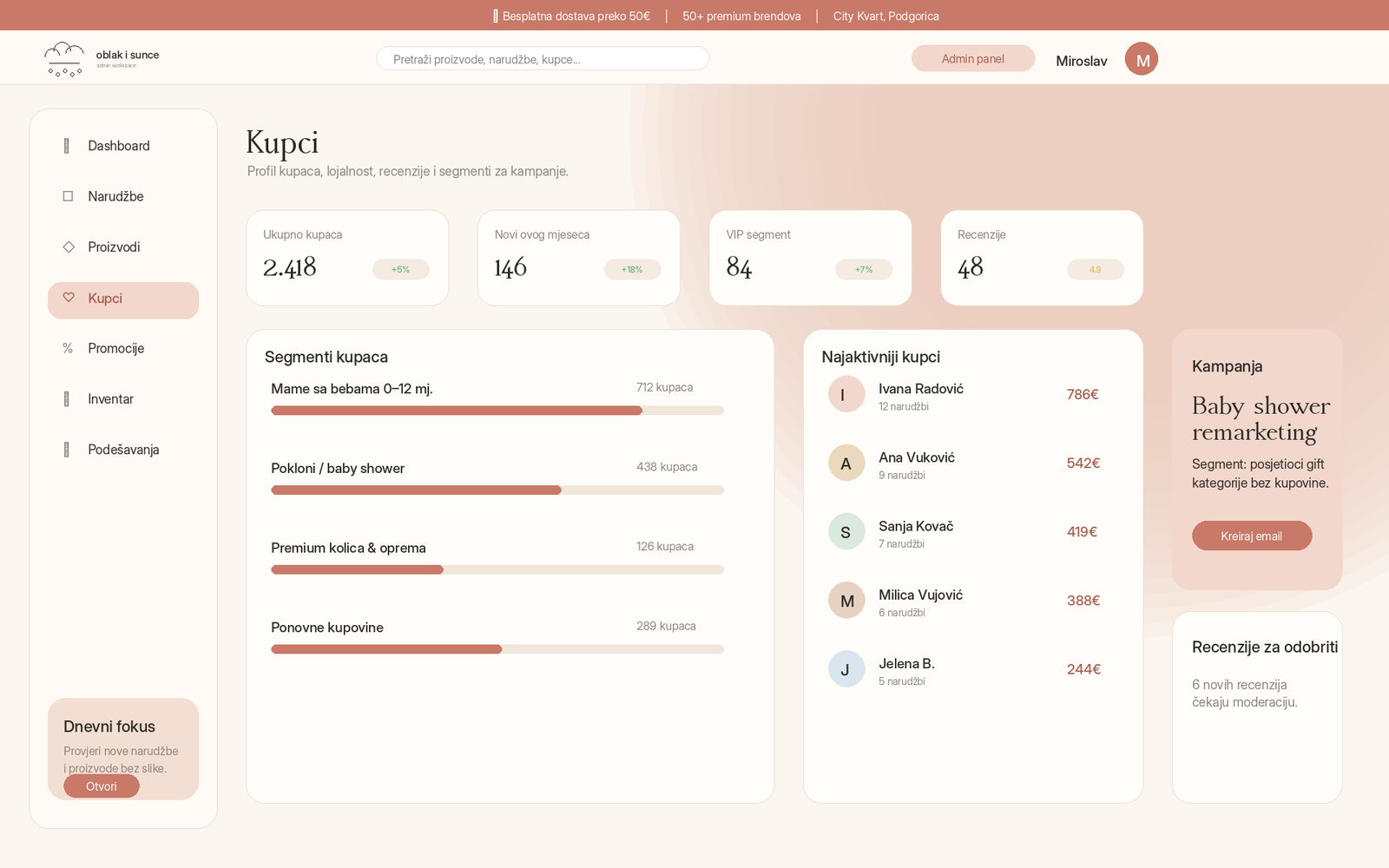Click the Mame sa bebama 0–12 mj. label
This screenshot has width=1389, height=868.
(x=352, y=389)
